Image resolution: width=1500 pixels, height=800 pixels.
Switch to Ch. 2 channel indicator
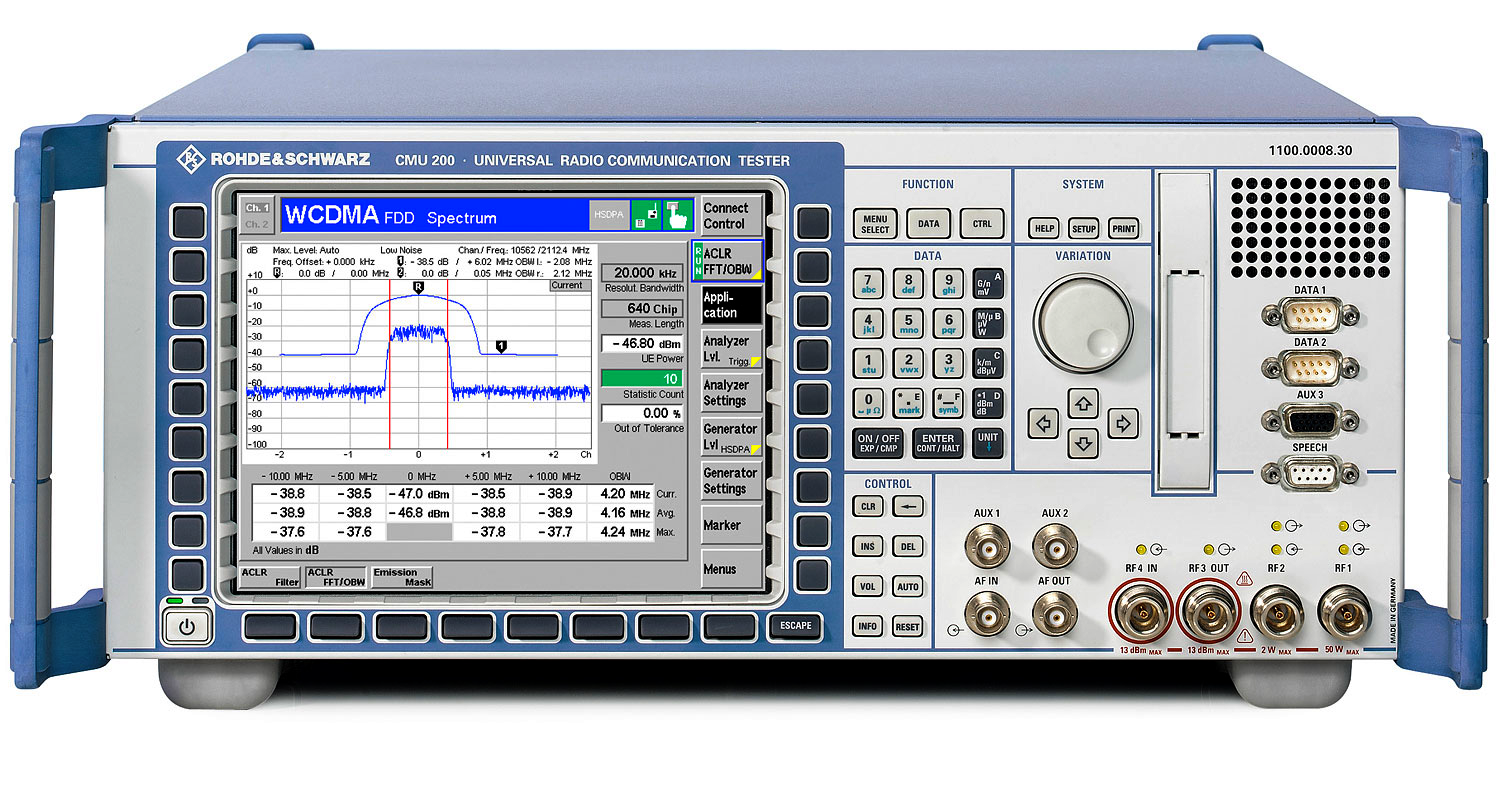coord(257,224)
